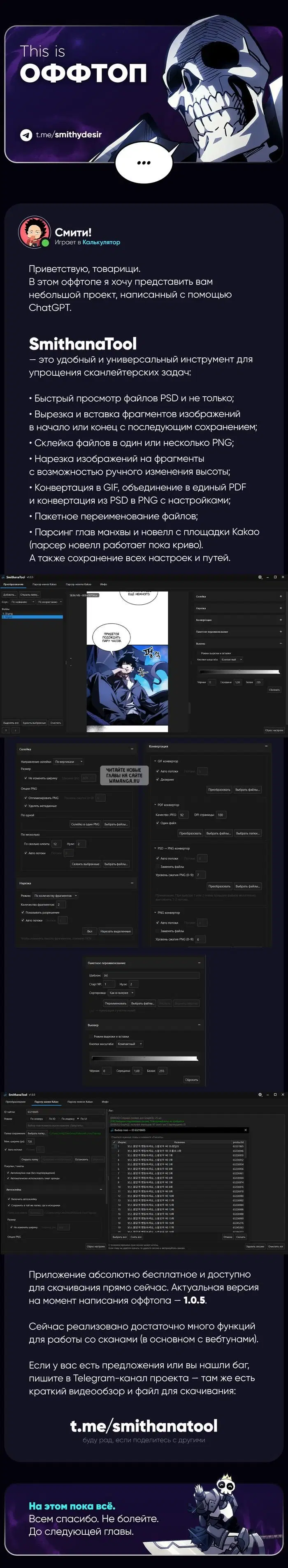Click Отмена in the chapter selection dialog

click(x=228, y=1237)
